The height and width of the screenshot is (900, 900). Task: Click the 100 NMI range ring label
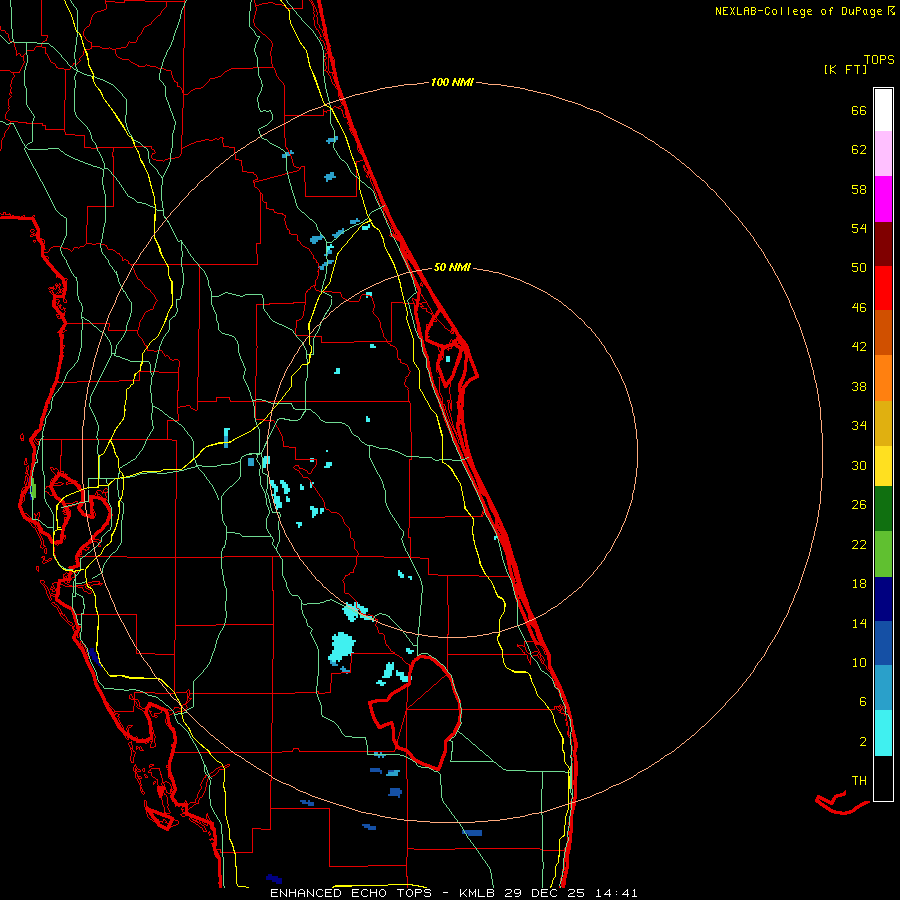coord(452,83)
